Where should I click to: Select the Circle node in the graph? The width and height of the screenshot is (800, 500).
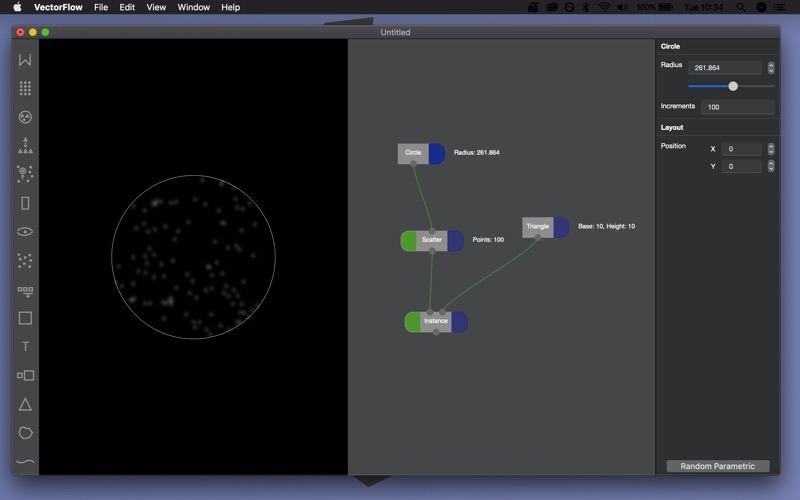tap(413, 153)
